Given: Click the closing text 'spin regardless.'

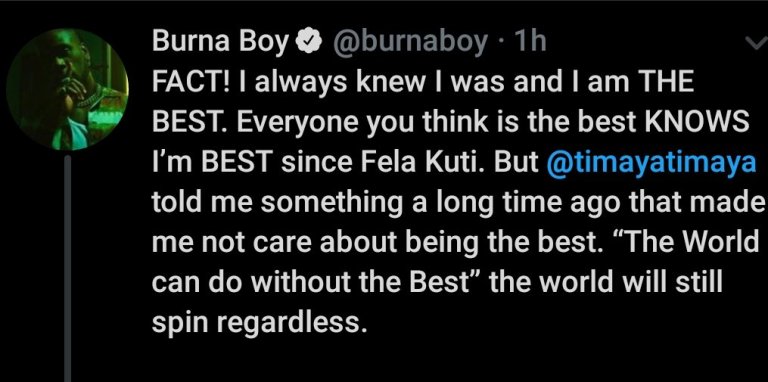Looking at the screenshot, I should coord(259,324).
